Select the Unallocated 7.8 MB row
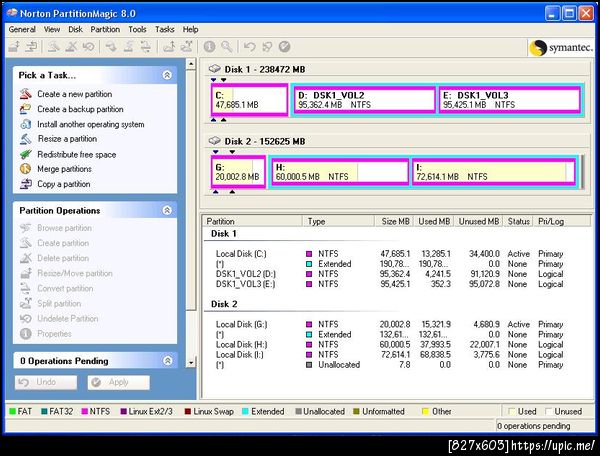 coord(390,365)
